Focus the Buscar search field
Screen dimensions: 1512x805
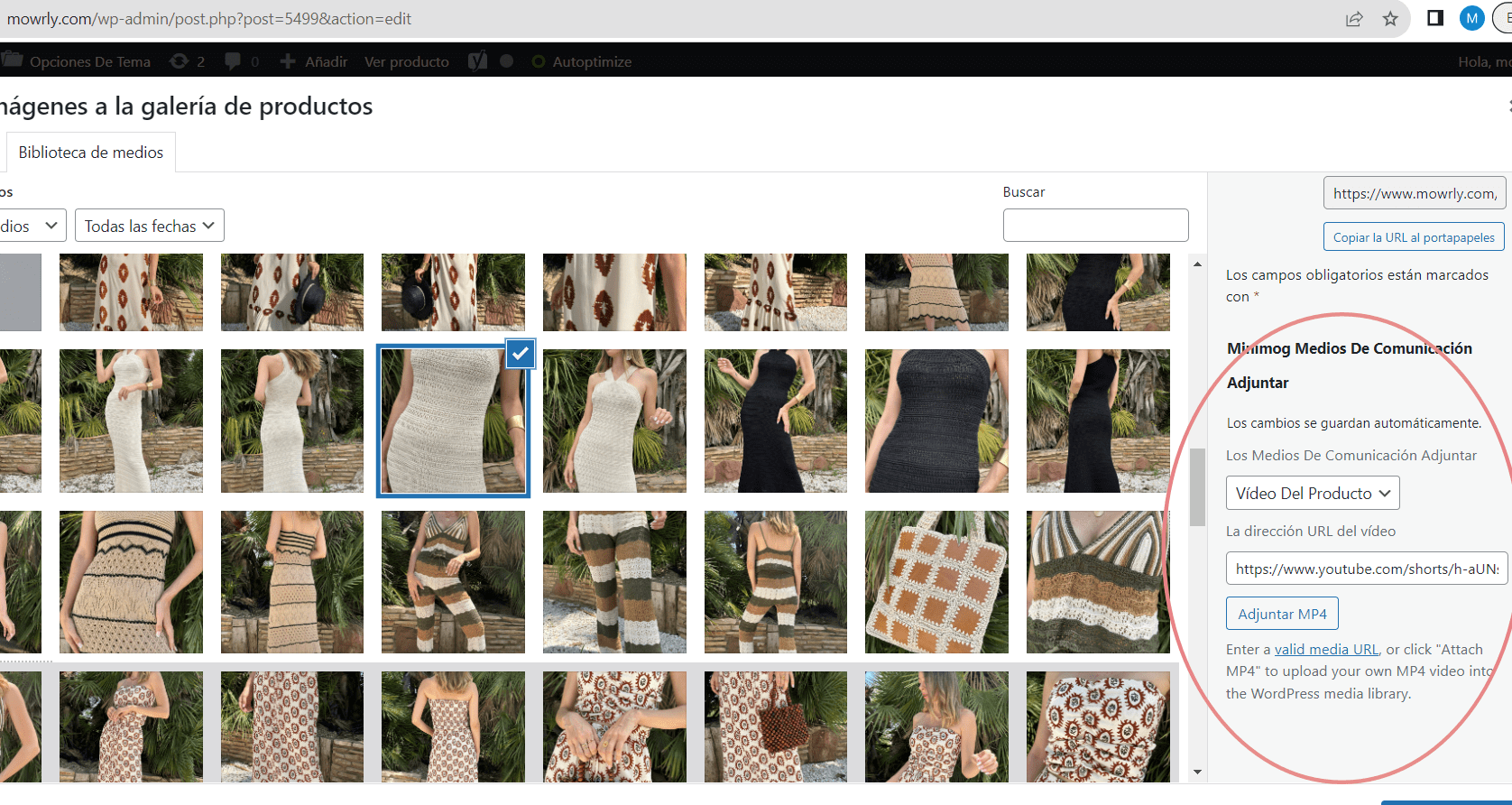(x=1095, y=225)
